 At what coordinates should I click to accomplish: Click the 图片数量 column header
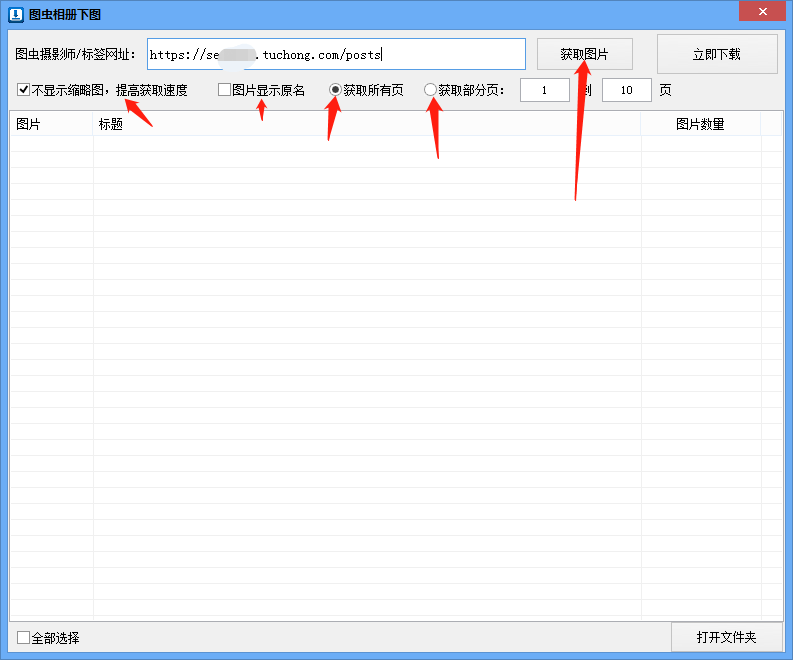(700, 124)
